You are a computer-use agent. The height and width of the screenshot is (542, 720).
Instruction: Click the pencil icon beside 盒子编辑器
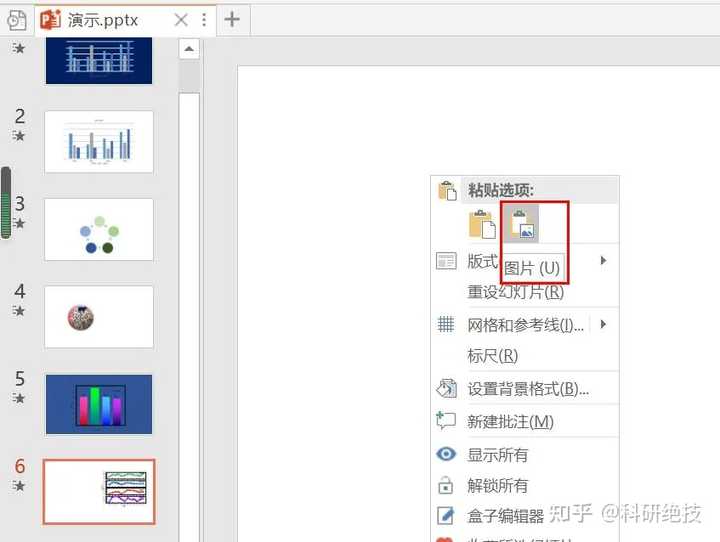pos(445,515)
